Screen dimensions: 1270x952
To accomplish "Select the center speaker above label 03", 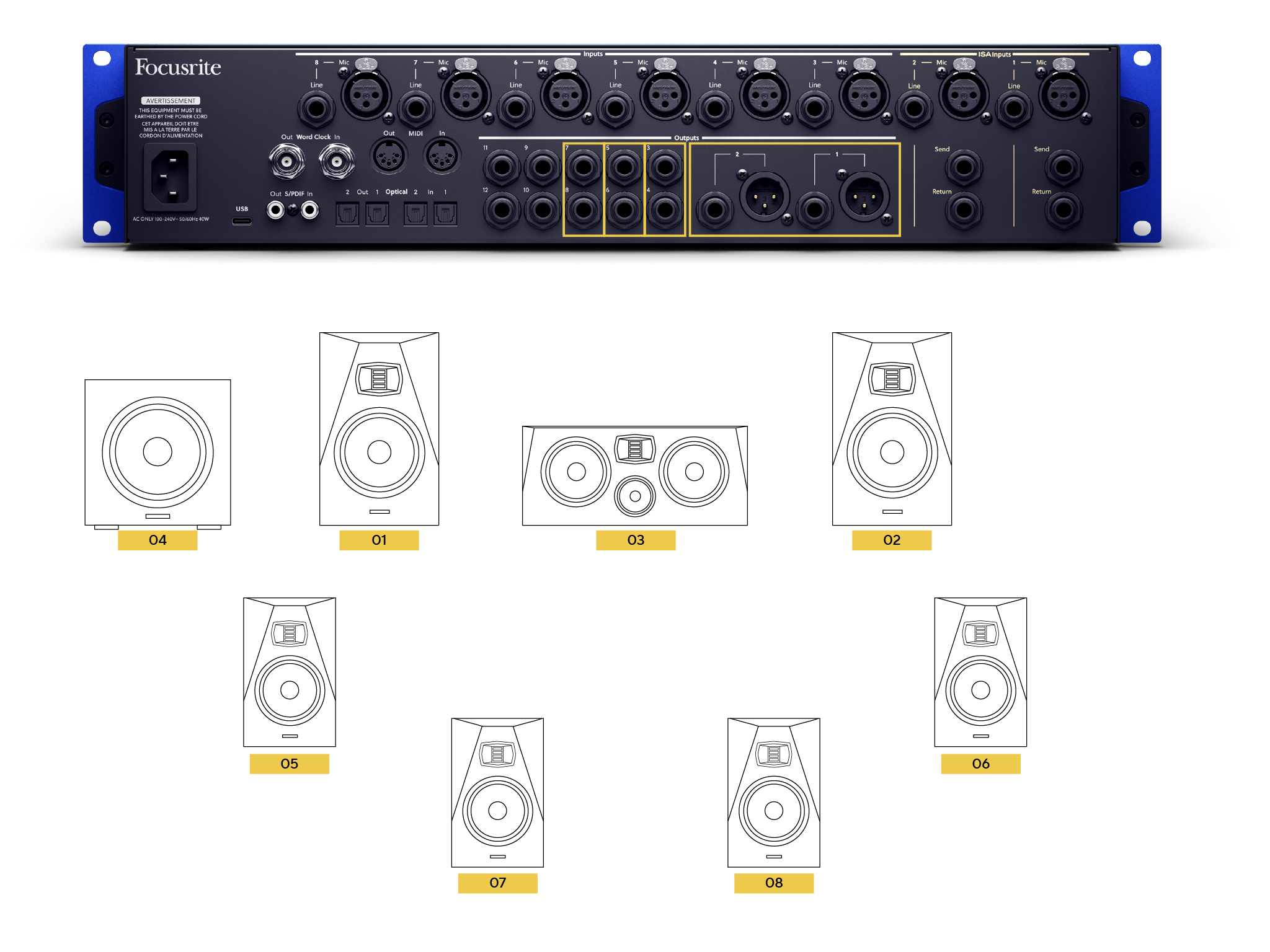I will coord(635,475).
